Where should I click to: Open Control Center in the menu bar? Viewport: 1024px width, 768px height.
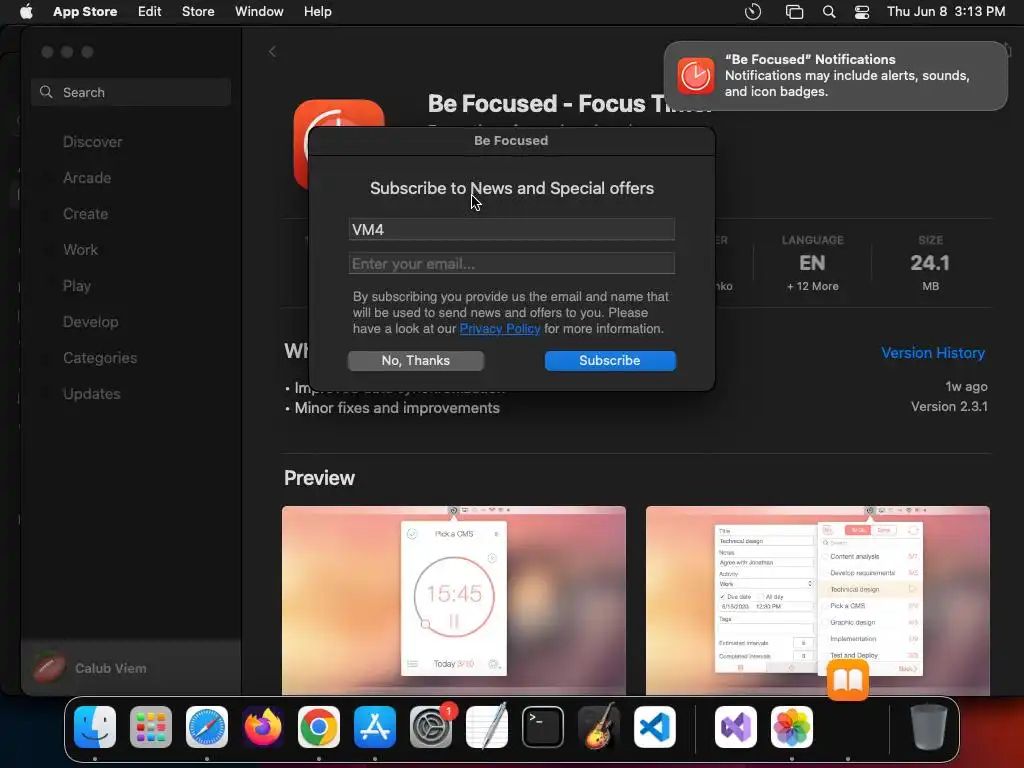(x=862, y=12)
